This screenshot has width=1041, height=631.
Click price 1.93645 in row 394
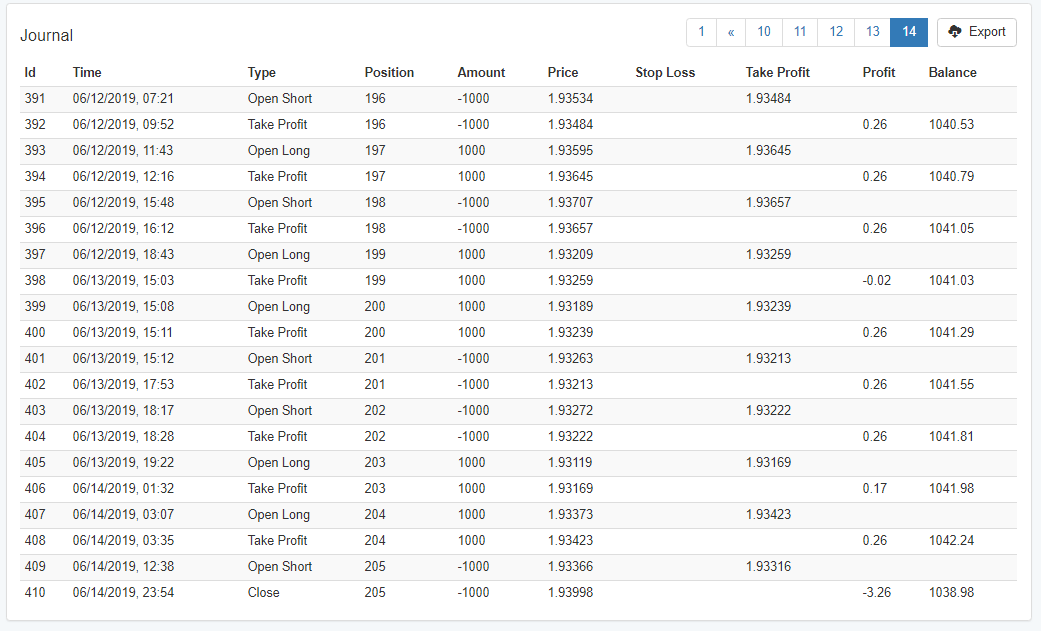click(x=570, y=176)
